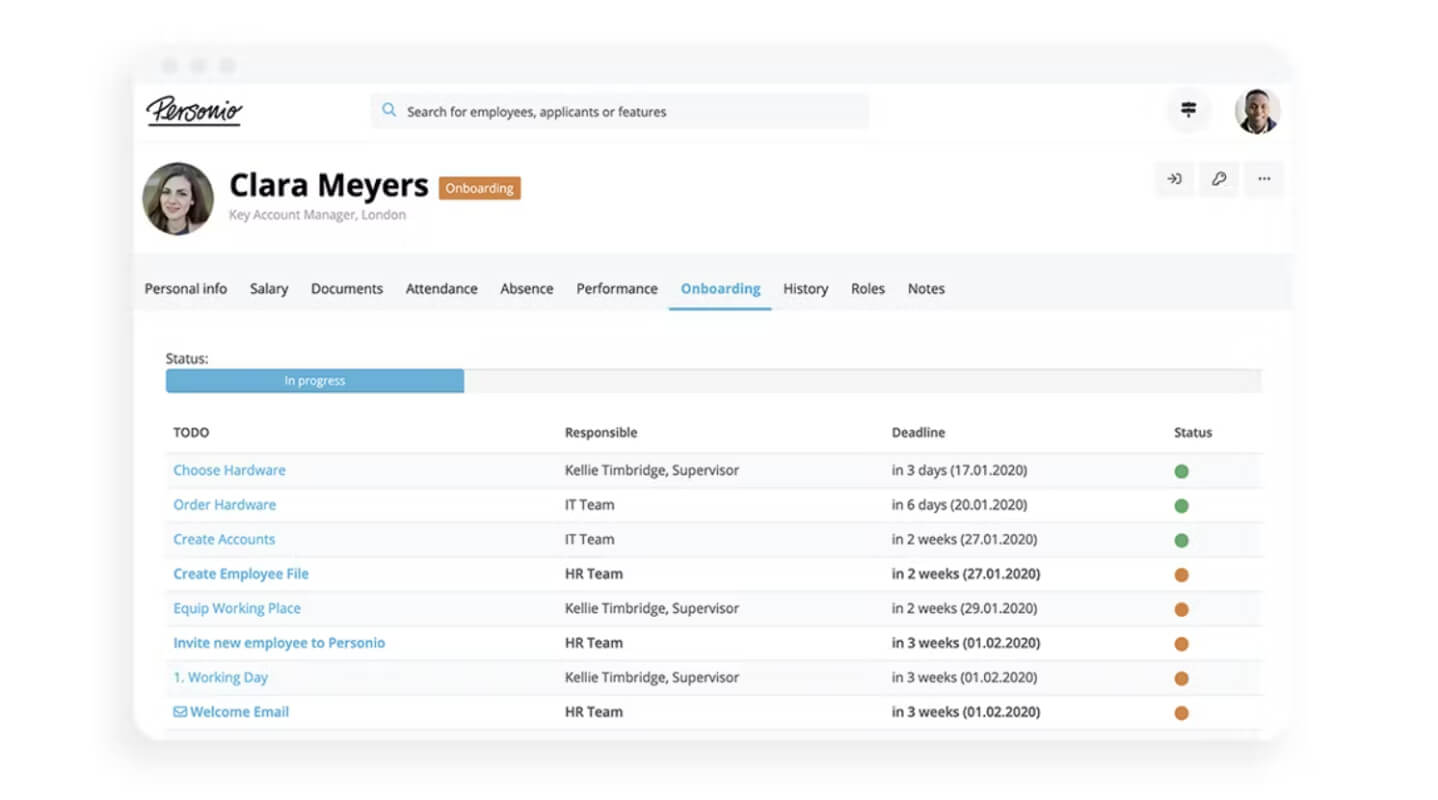Viewport: 1438px width, 800px height.
Task: Open the three-dots more options menu
Action: pos(1264,179)
